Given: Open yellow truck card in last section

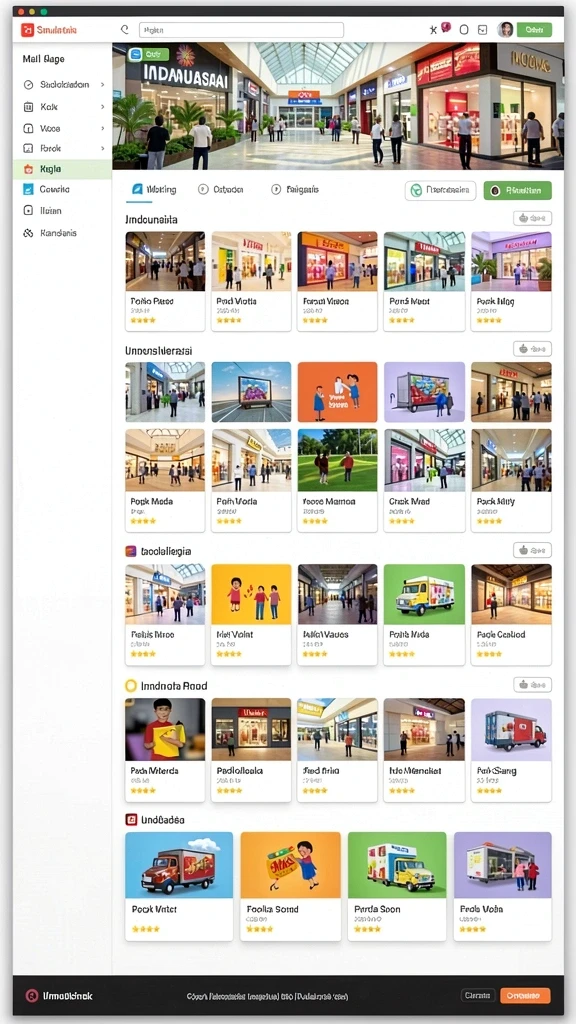Looking at the screenshot, I should pos(397,886).
